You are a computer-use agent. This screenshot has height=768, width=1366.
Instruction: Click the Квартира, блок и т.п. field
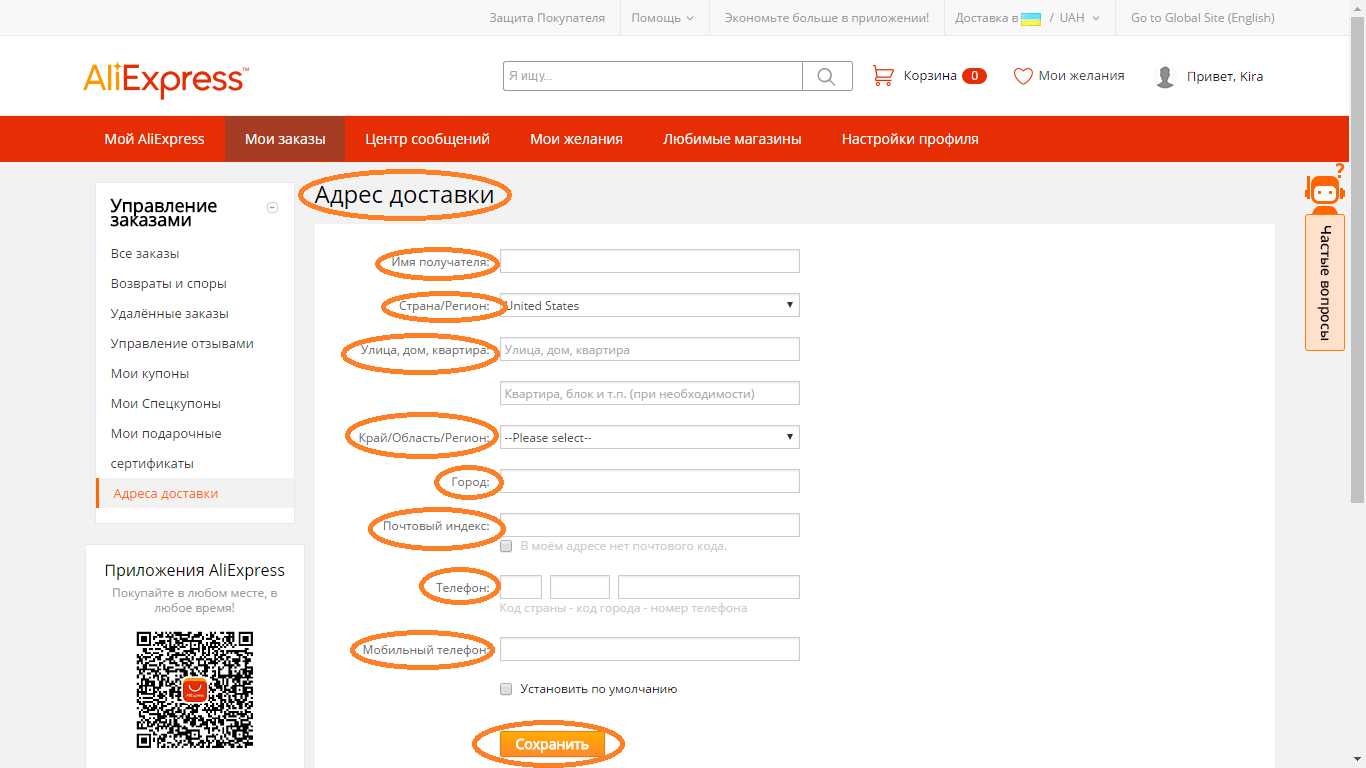click(x=650, y=393)
